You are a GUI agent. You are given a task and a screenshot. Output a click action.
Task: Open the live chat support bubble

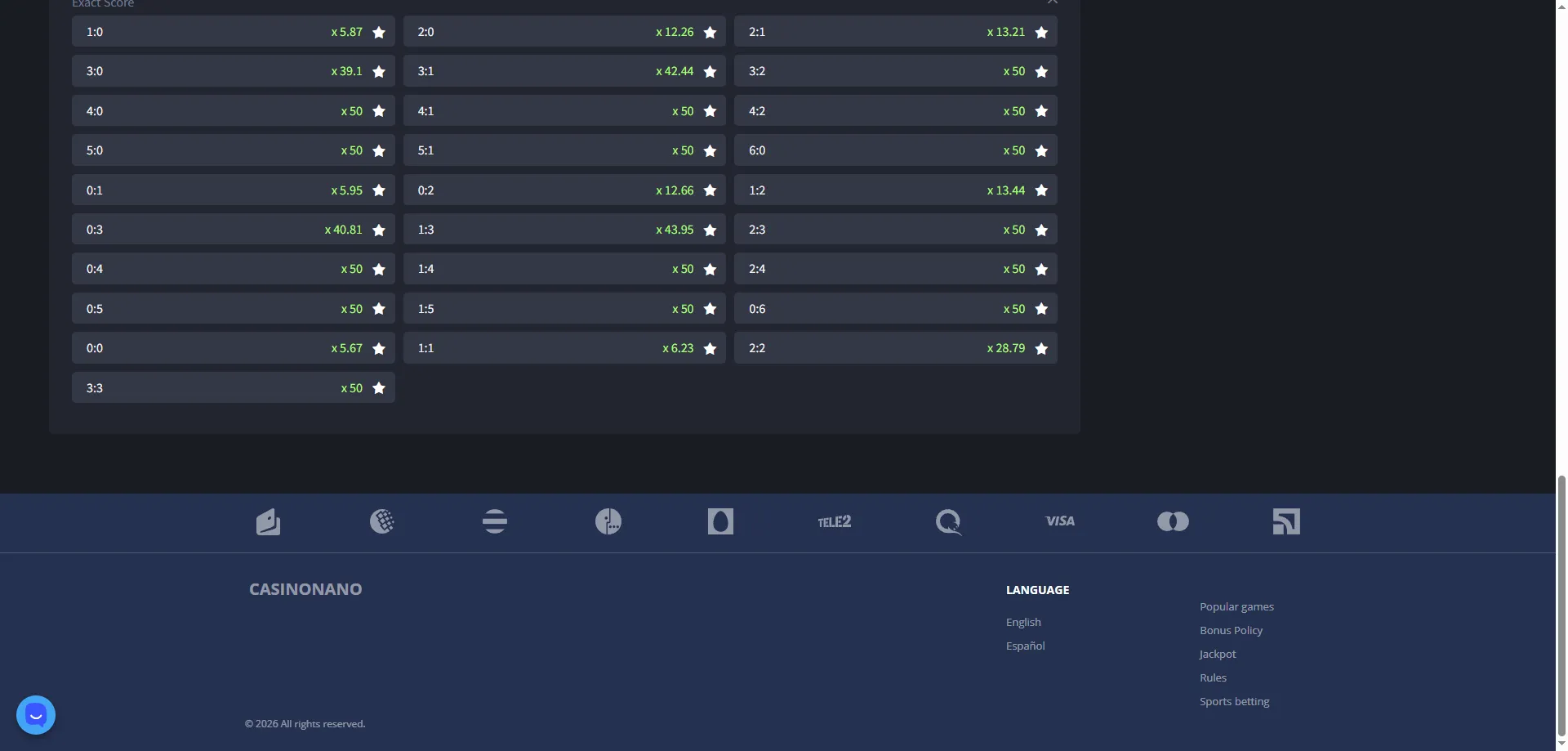pyautogui.click(x=36, y=715)
